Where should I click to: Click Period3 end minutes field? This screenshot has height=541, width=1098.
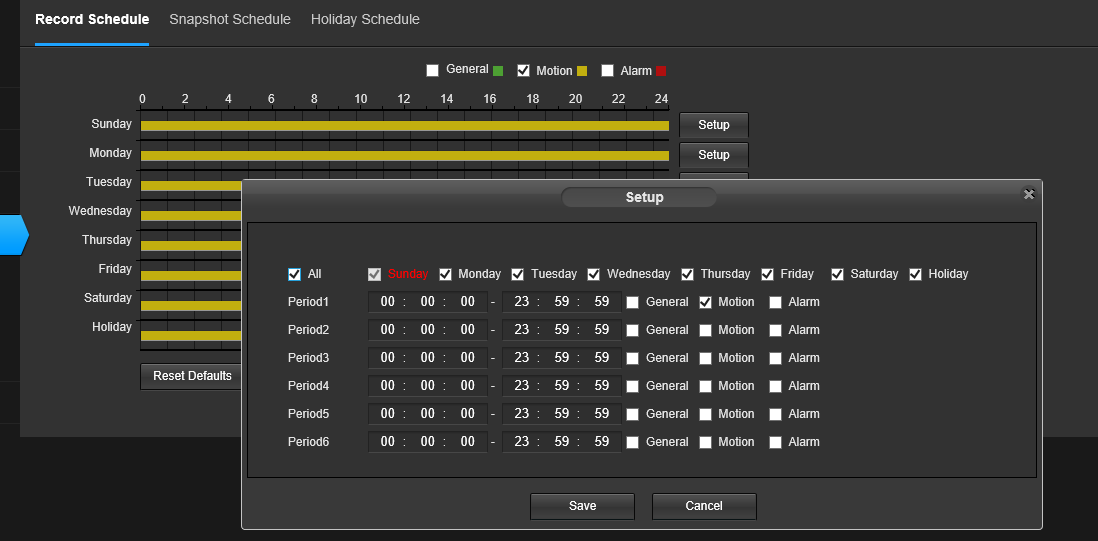pyautogui.click(x=562, y=358)
